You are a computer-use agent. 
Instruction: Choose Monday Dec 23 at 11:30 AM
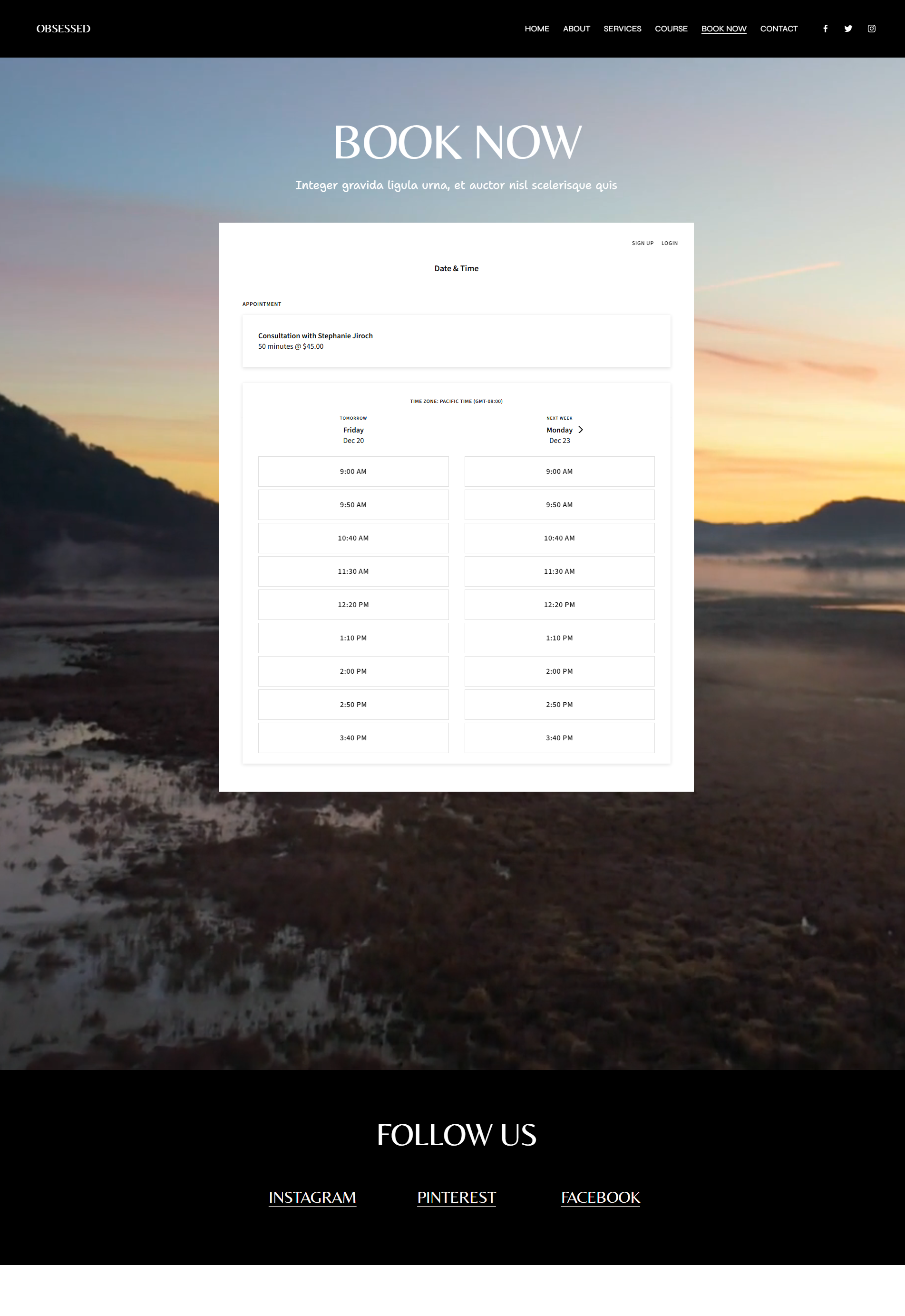pos(559,571)
